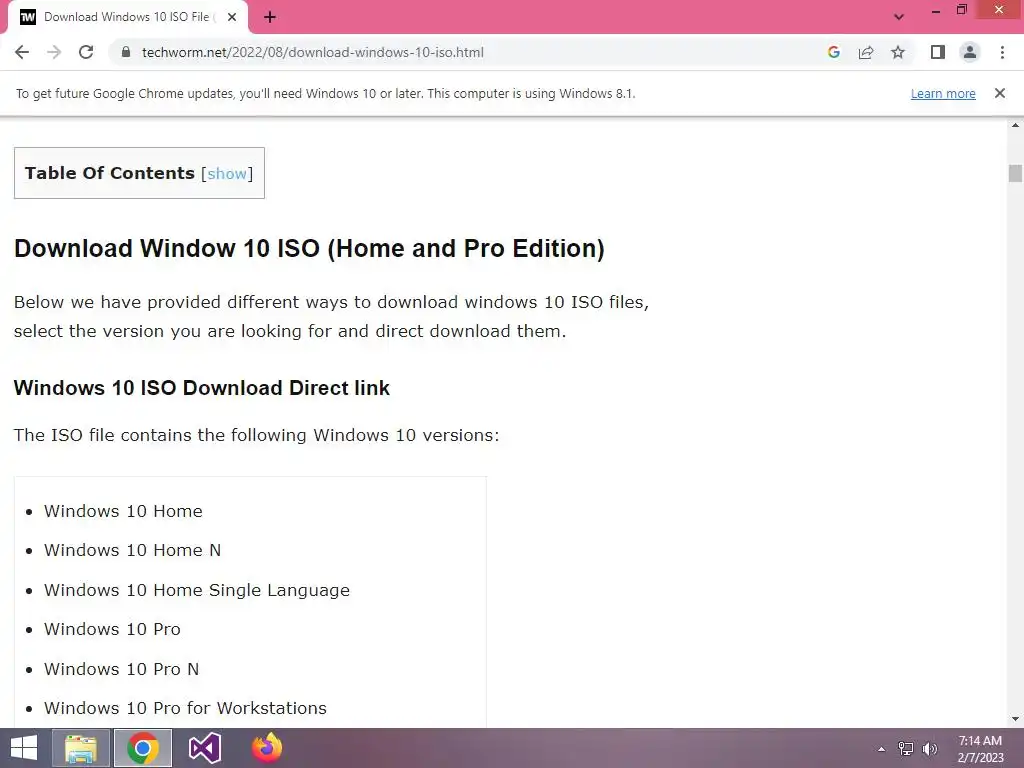Click the vertical scrollbar thumb
This screenshot has width=1024, height=768.
pyautogui.click(x=1015, y=173)
